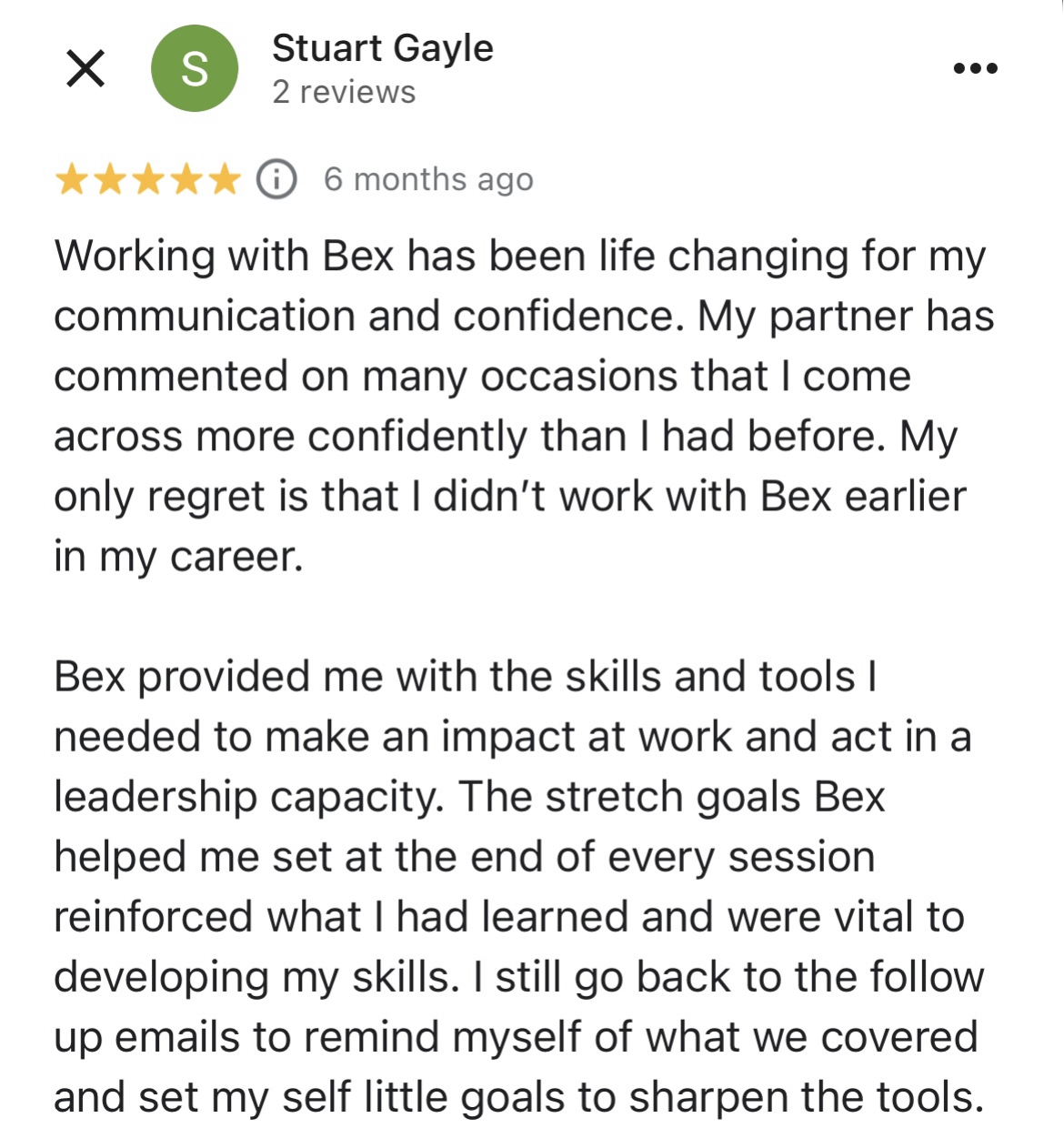Open the Stuart Gayle reviewer name
This screenshot has width=1064, height=1128.
(x=382, y=48)
